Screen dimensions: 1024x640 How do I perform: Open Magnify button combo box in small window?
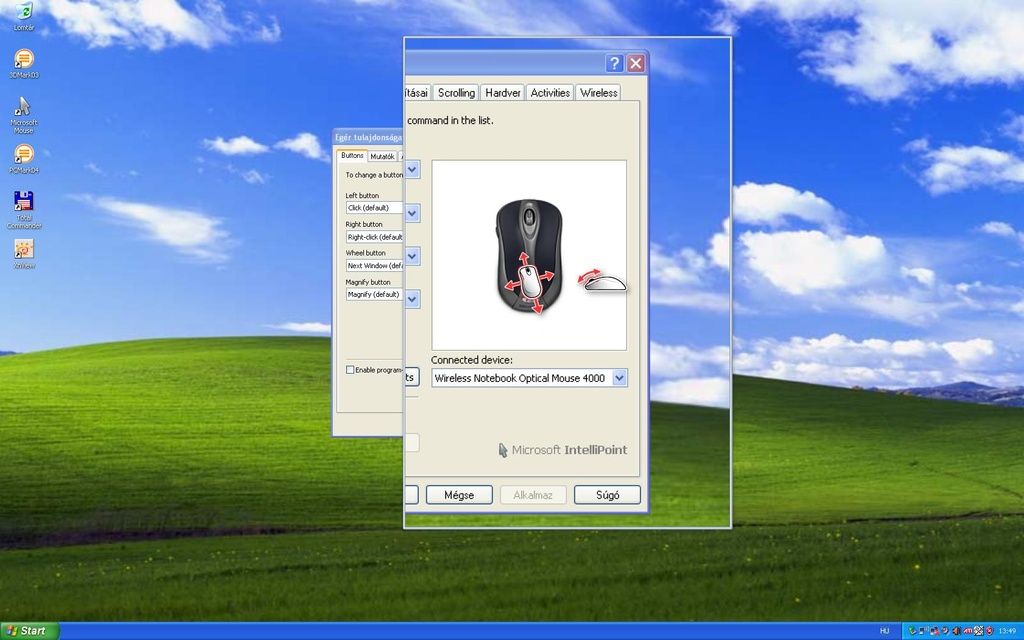point(375,295)
